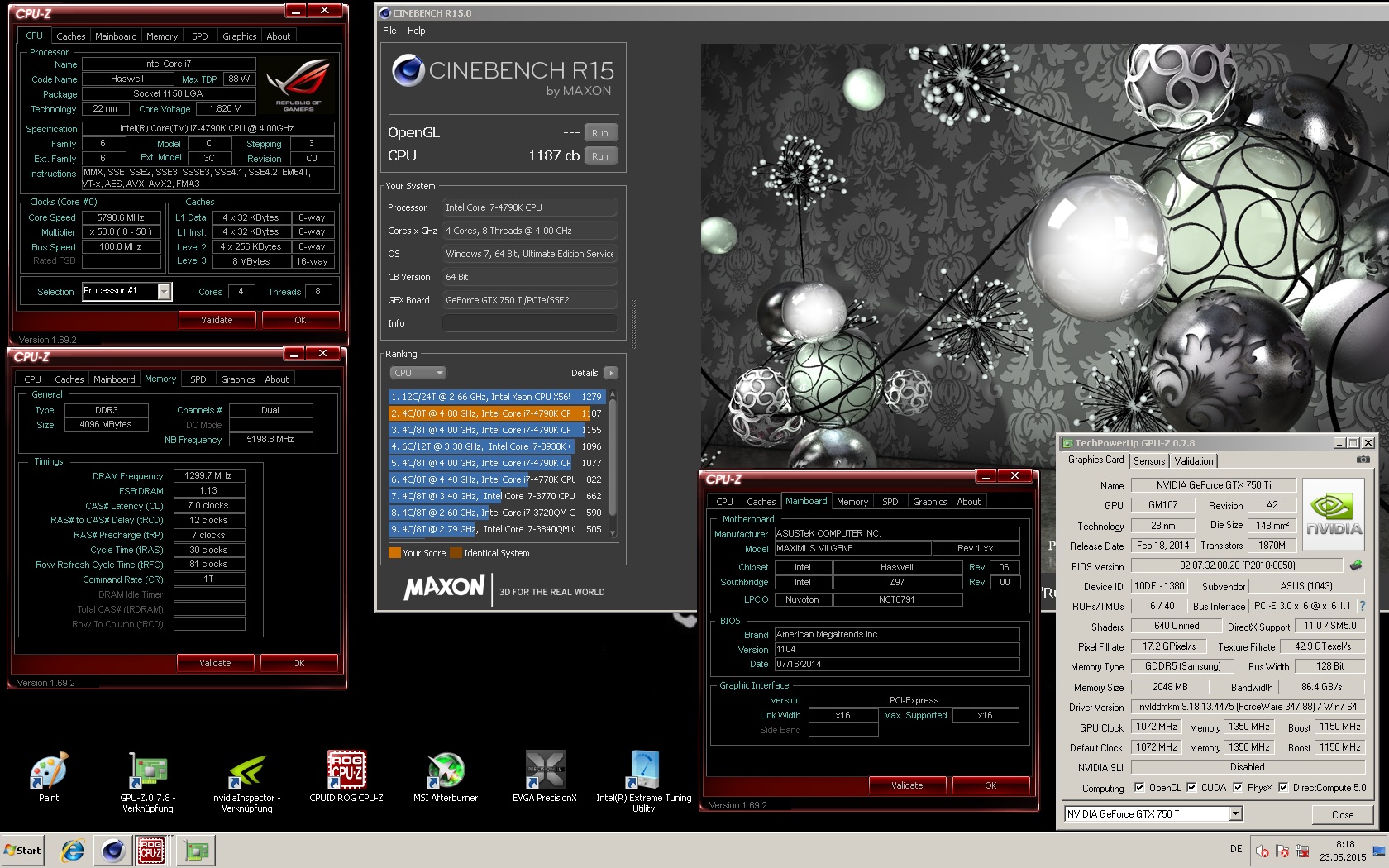Click the BIOS Version value in GPU-Z
The height and width of the screenshot is (868, 1389).
click(1237, 565)
